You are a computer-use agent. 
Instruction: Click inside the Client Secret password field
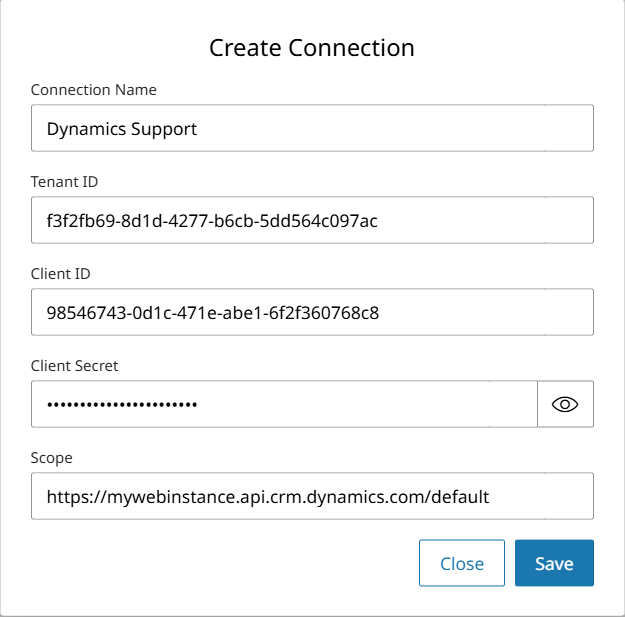tap(284, 404)
